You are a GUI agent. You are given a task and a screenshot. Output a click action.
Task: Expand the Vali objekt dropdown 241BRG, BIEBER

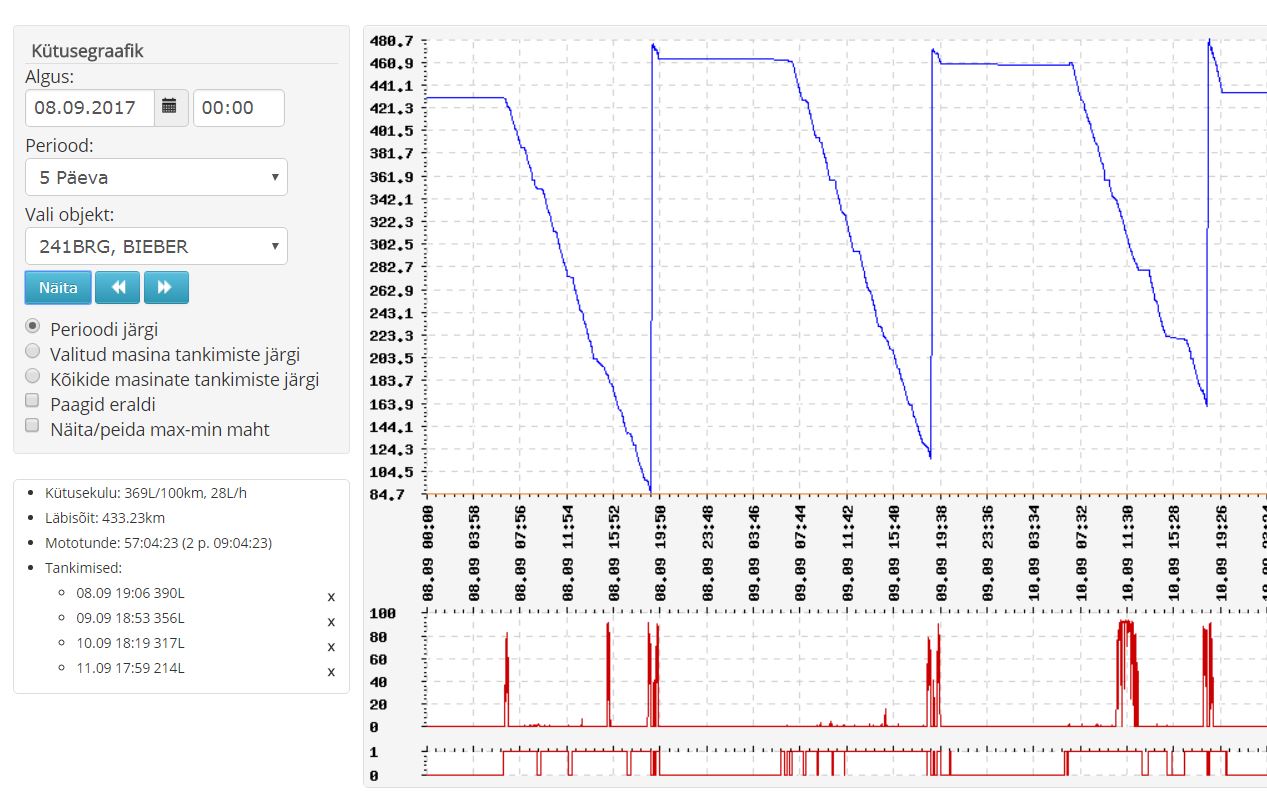click(x=156, y=246)
